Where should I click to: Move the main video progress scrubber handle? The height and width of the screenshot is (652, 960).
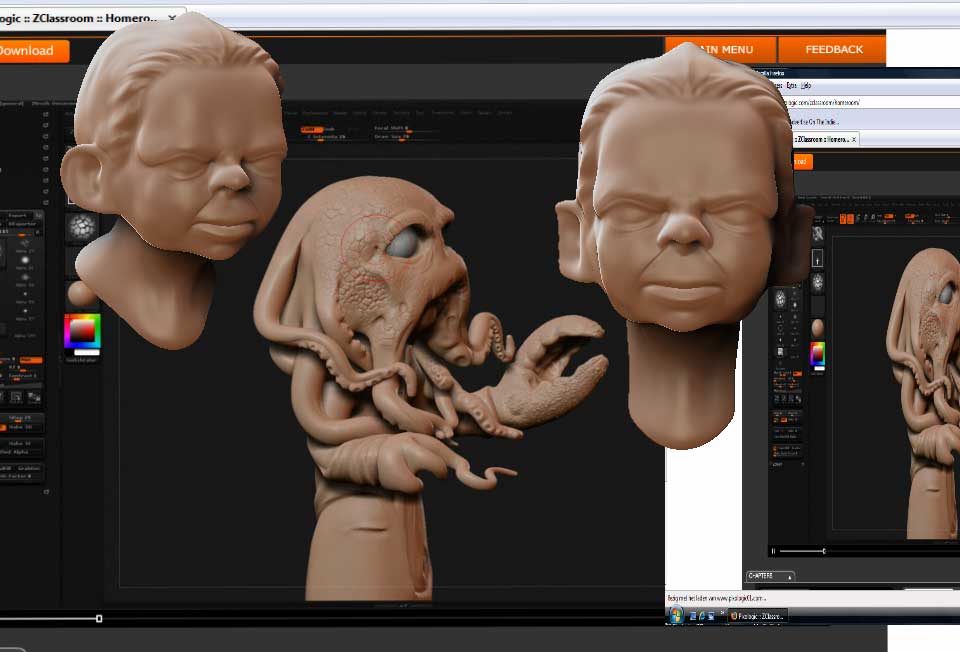click(x=99, y=619)
